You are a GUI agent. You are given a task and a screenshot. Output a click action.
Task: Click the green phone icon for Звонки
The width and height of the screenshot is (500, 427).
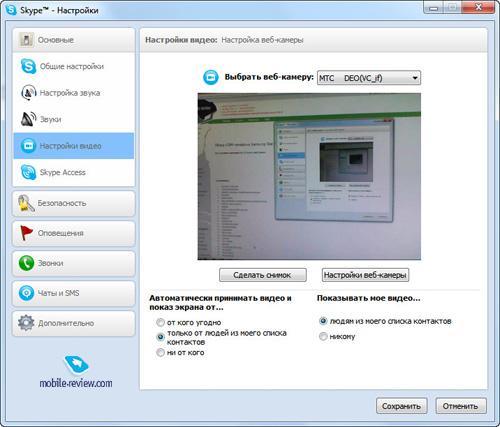point(26,263)
